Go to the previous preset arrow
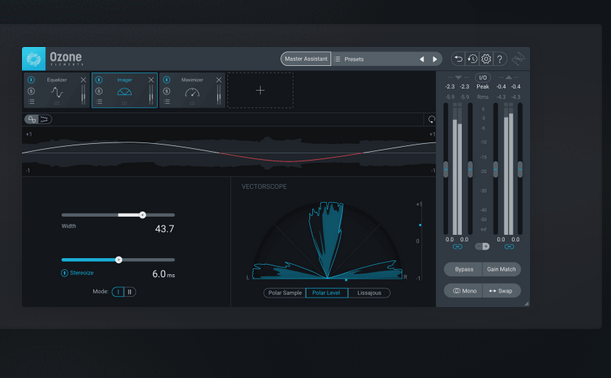 [422, 59]
